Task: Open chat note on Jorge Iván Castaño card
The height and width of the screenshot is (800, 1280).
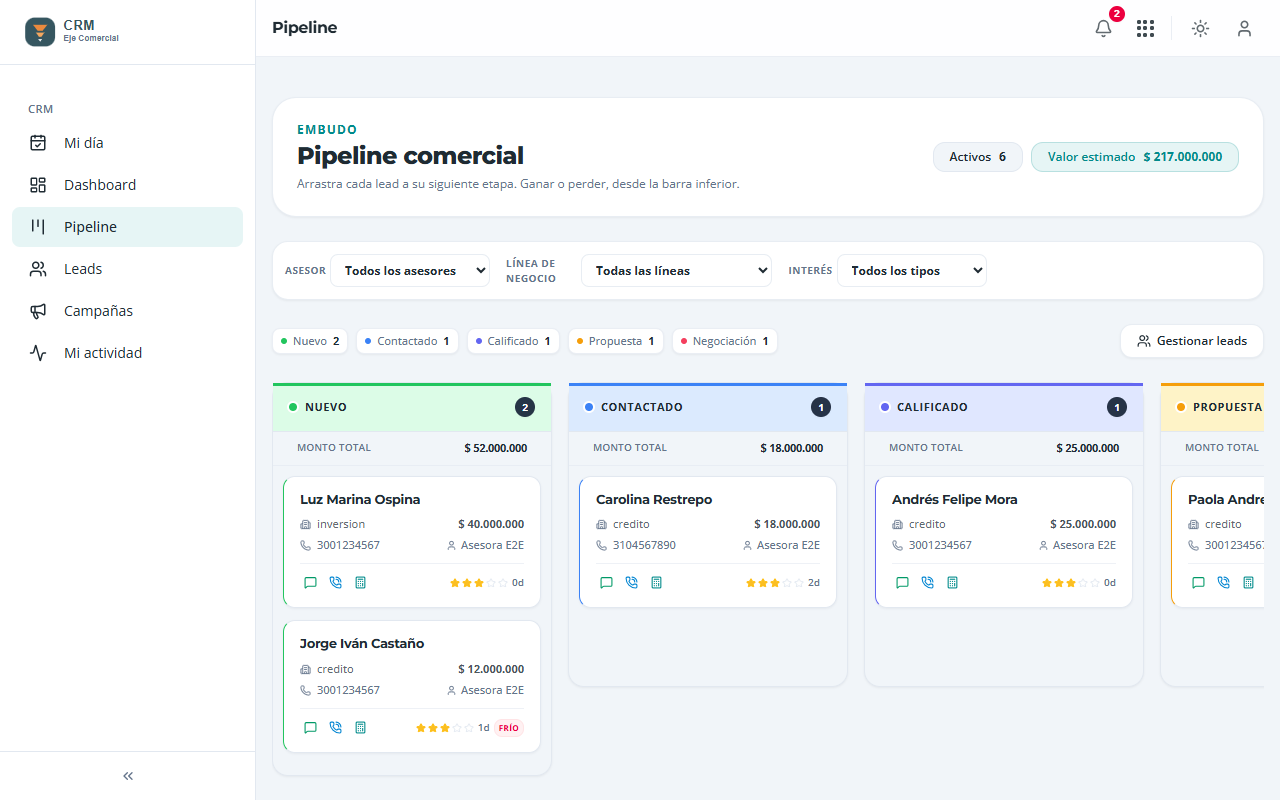Action: click(x=310, y=727)
